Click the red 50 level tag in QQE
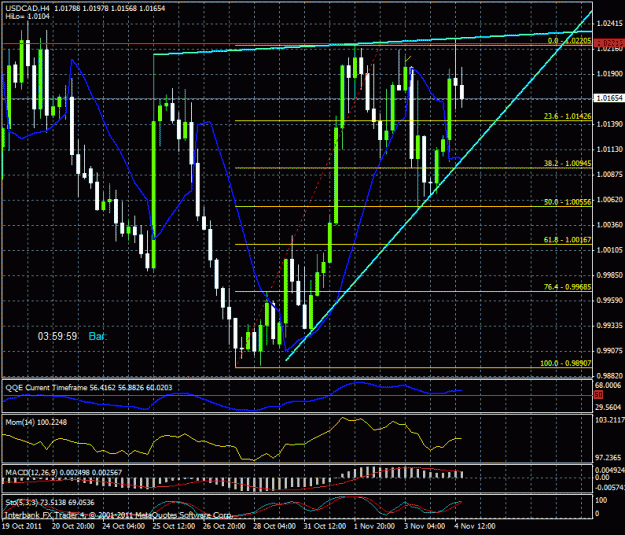 [598, 395]
